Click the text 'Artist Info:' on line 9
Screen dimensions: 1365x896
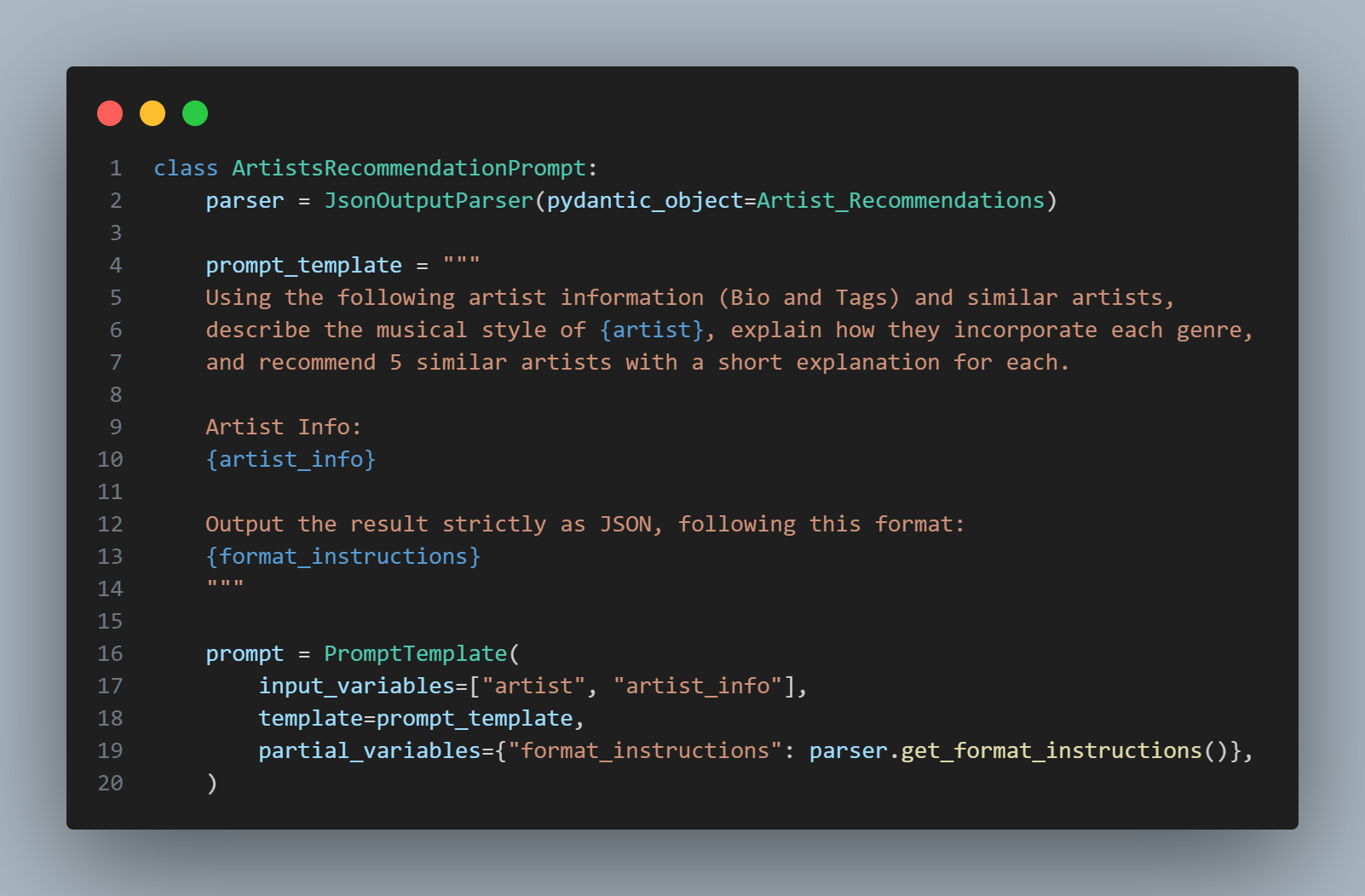pyautogui.click(x=284, y=427)
